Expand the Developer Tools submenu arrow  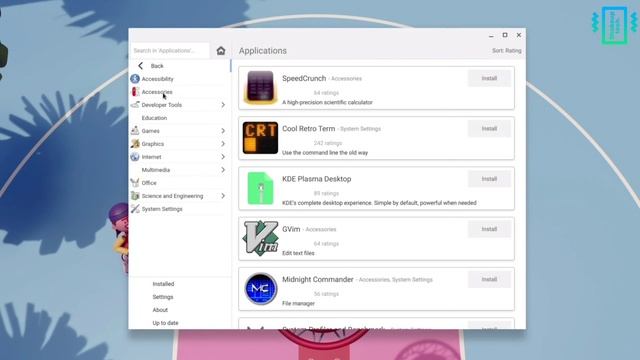[223, 105]
